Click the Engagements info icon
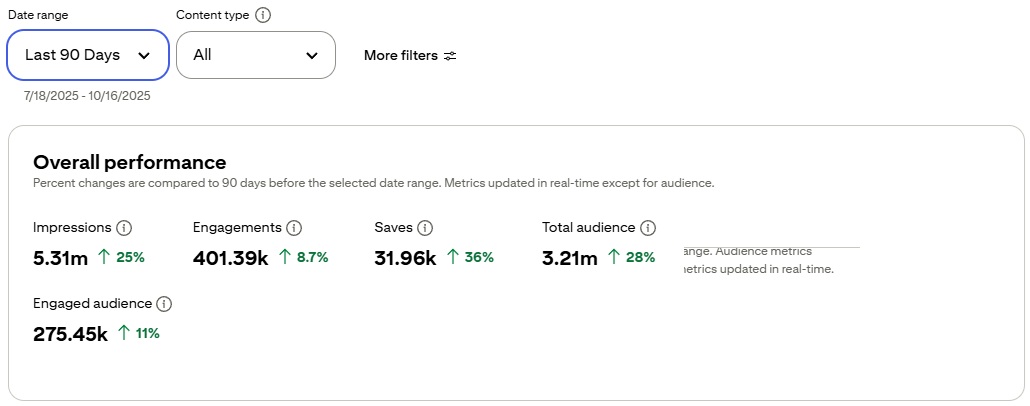The image size is (1030, 406). pyautogui.click(x=294, y=228)
